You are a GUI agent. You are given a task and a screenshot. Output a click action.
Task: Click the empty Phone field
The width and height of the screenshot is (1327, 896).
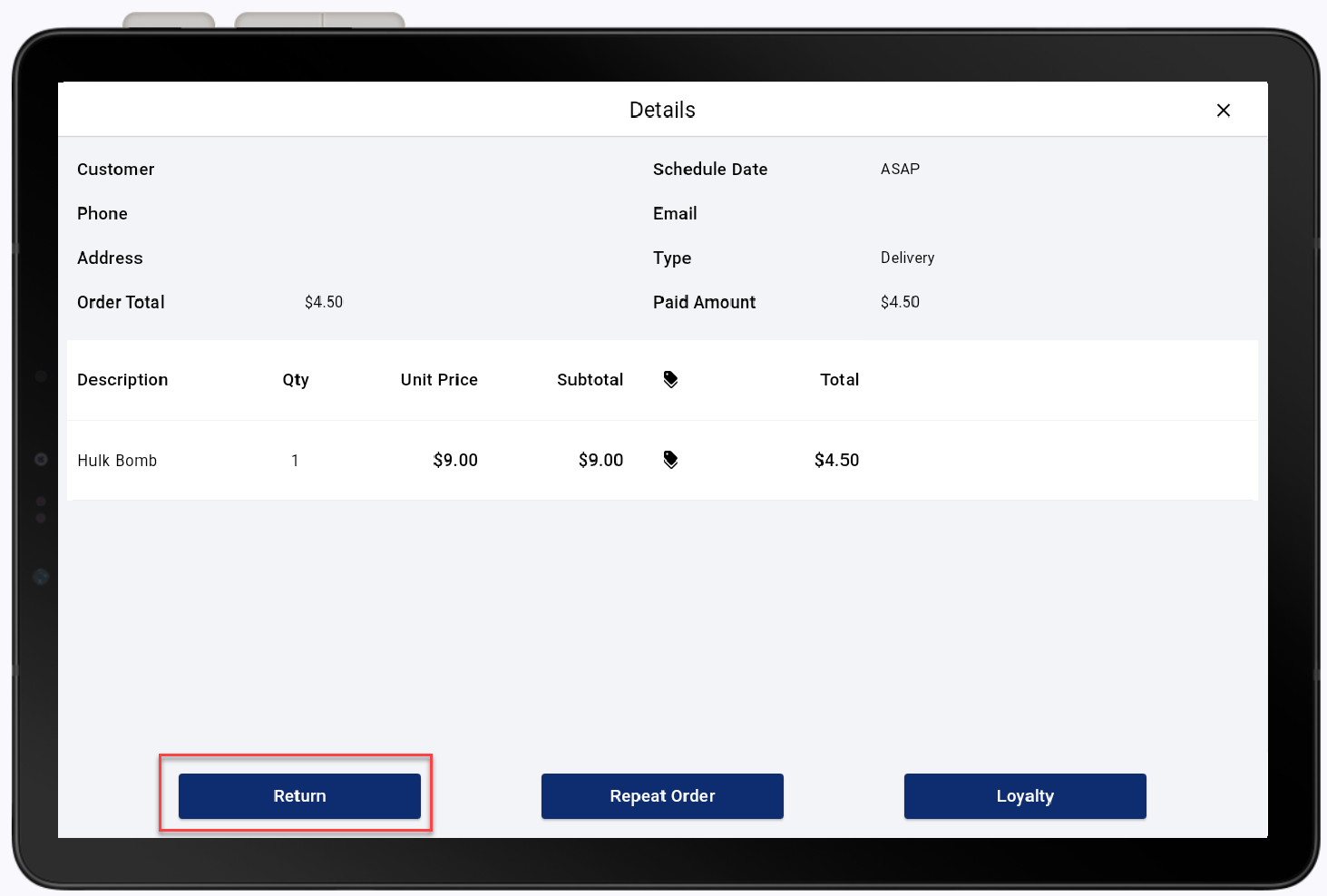coord(102,213)
